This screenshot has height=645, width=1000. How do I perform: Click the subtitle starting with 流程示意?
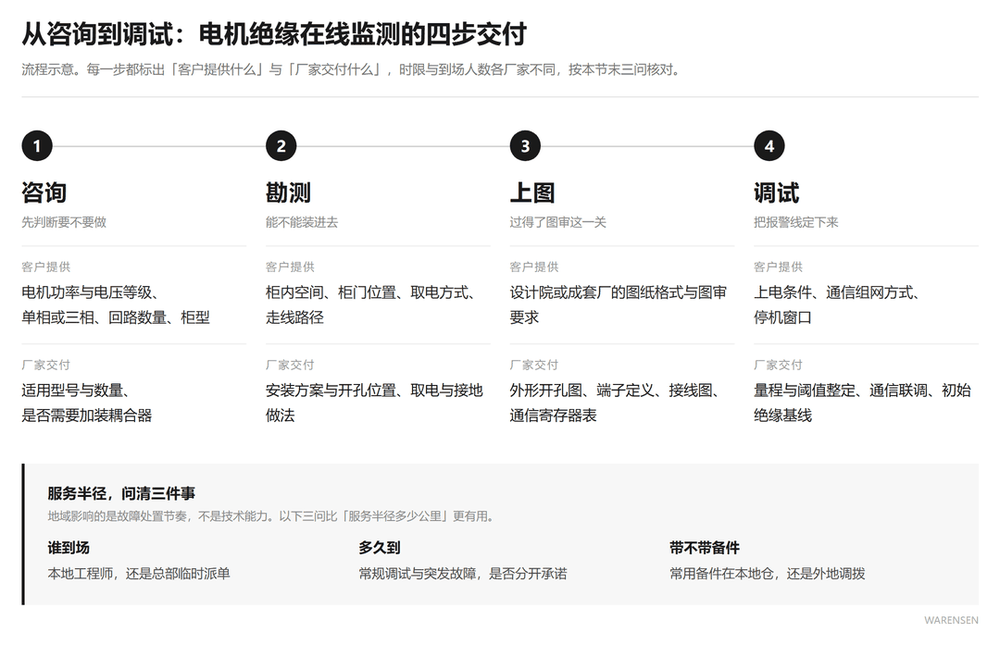353,70
